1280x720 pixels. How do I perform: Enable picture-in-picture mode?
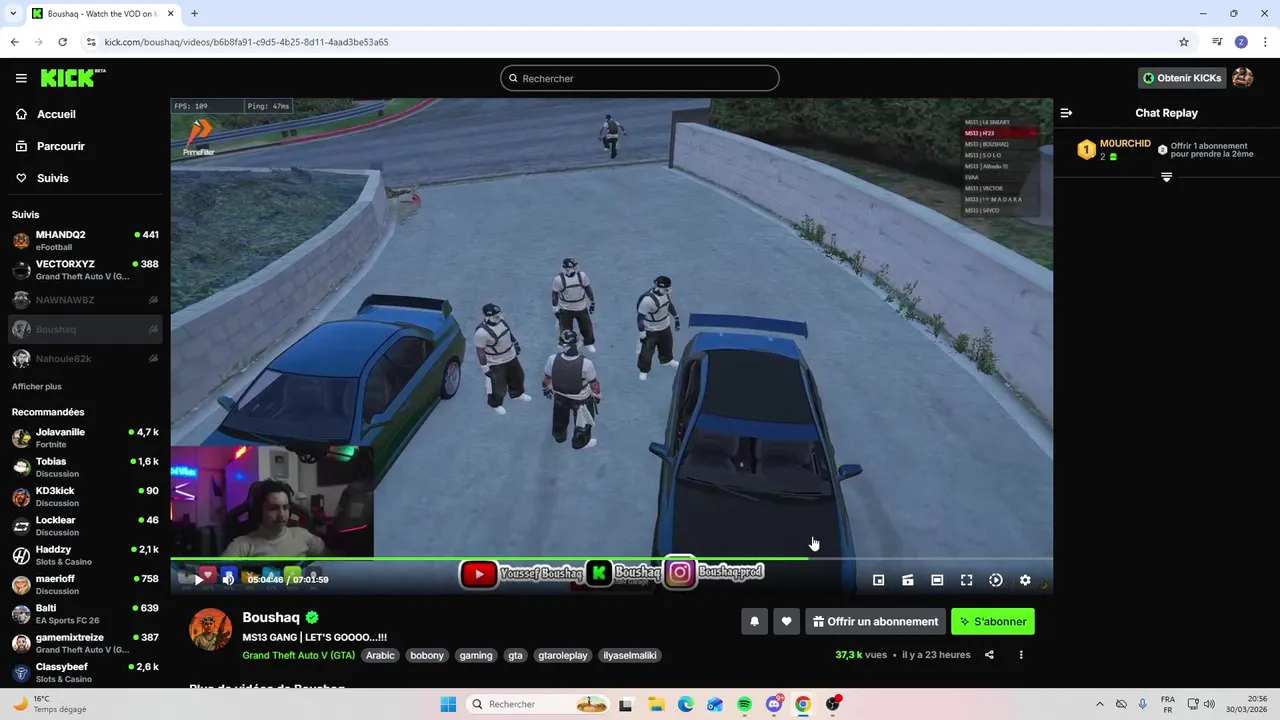click(879, 580)
